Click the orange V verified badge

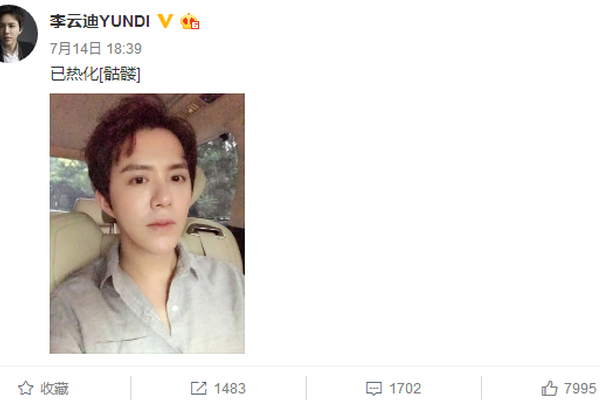coord(165,21)
